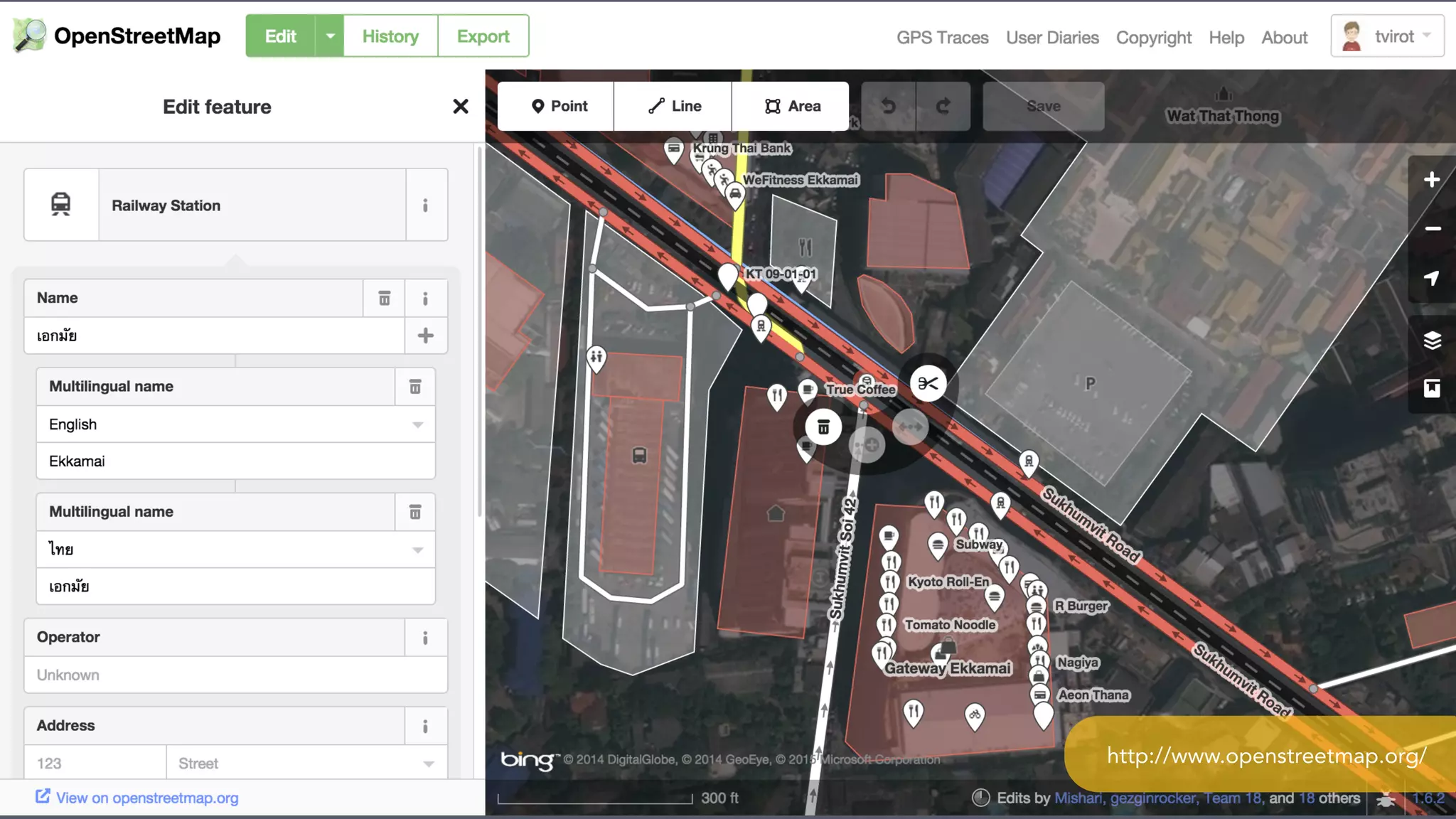
Task: Show my location on map
Action: pyautogui.click(x=1432, y=278)
